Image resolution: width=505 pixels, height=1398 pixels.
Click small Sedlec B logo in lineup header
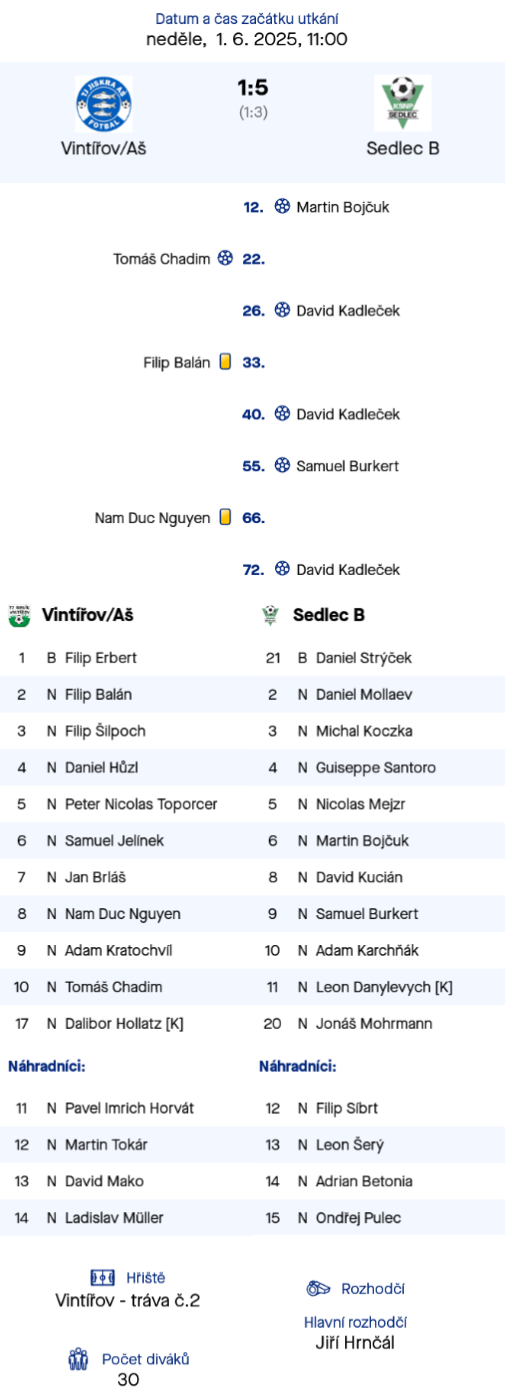(269, 615)
